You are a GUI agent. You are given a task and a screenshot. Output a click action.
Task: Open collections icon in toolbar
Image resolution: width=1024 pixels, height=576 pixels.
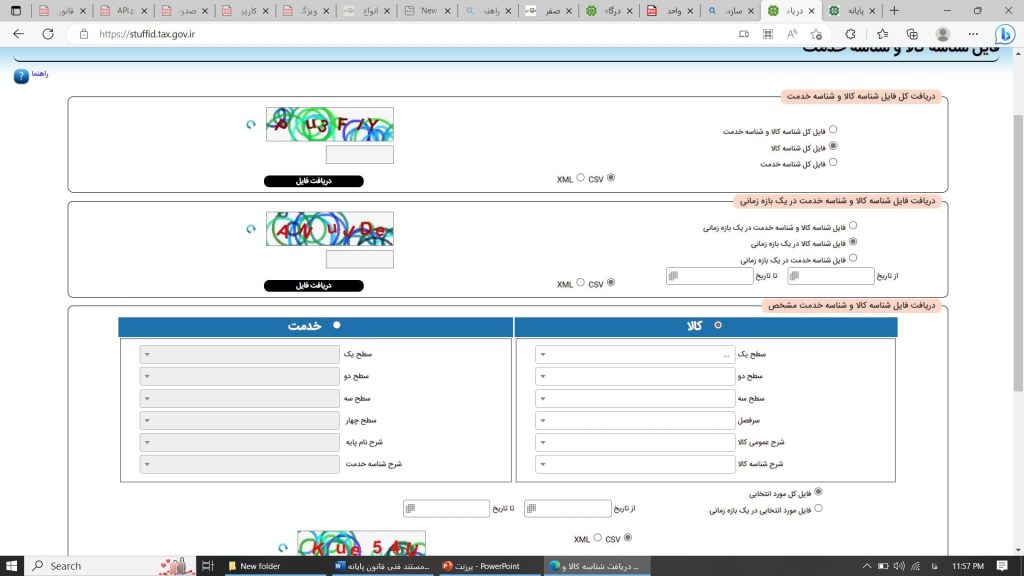point(912,34)
